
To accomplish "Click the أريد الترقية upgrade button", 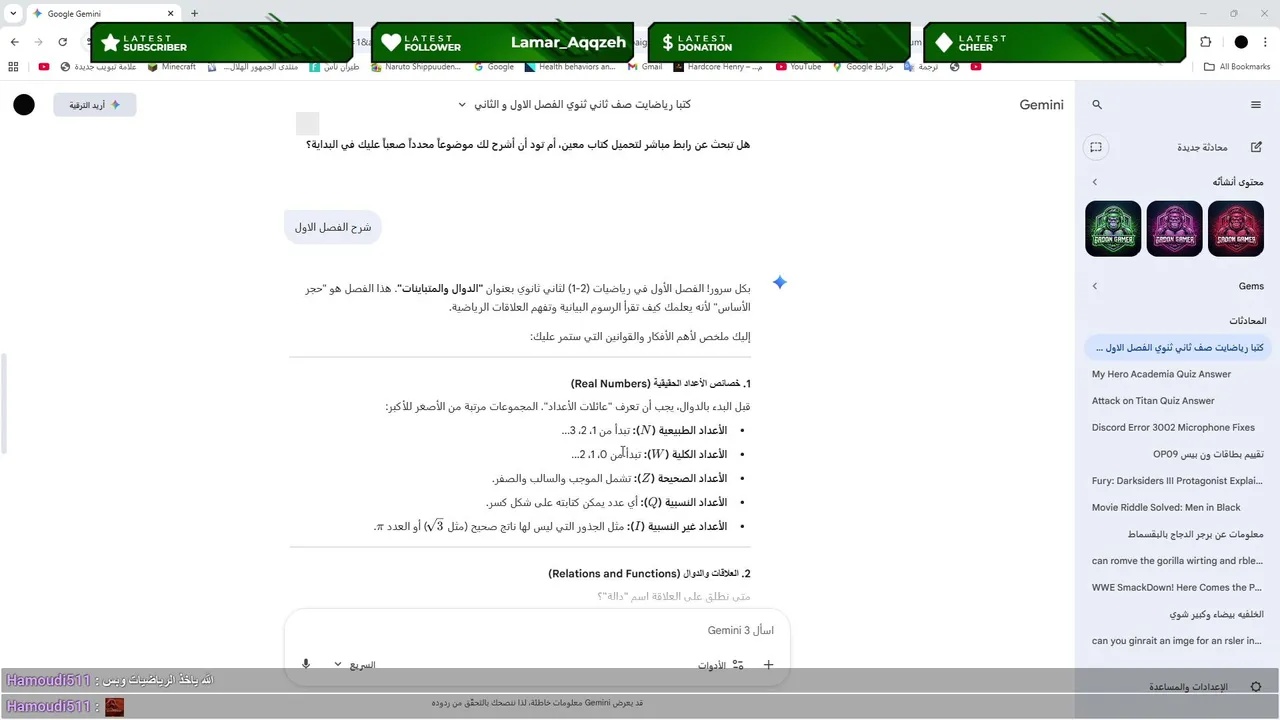I will (x=95, y=105).
